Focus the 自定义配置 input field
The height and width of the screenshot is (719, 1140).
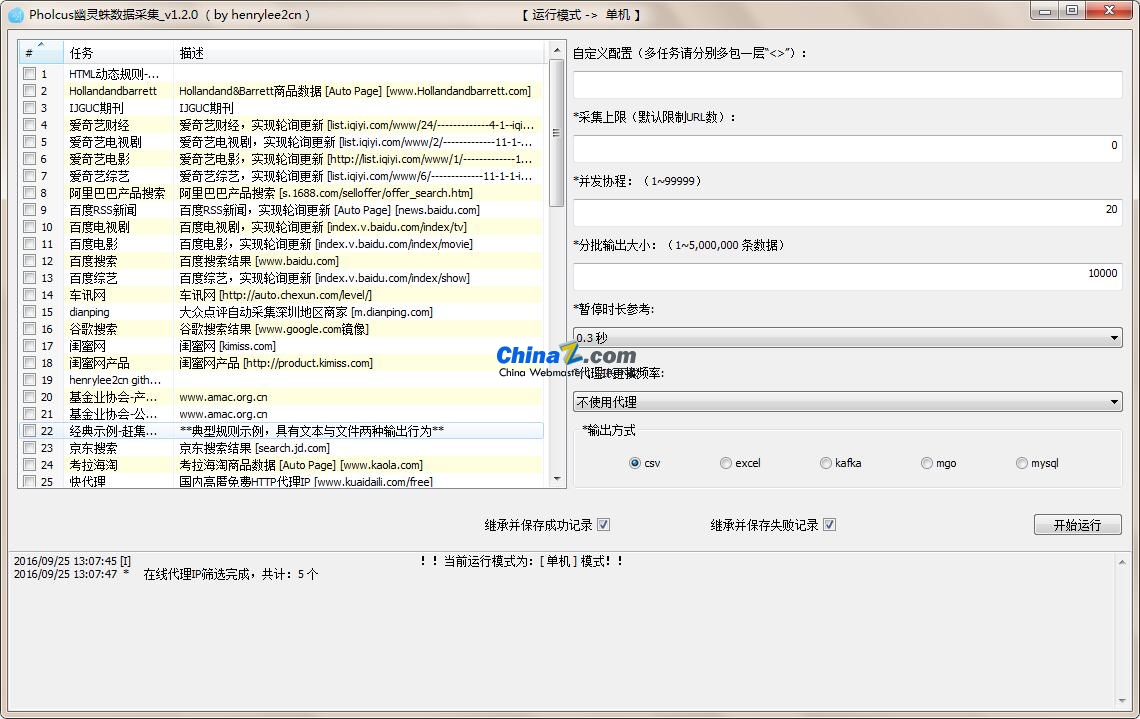[847, 85]
